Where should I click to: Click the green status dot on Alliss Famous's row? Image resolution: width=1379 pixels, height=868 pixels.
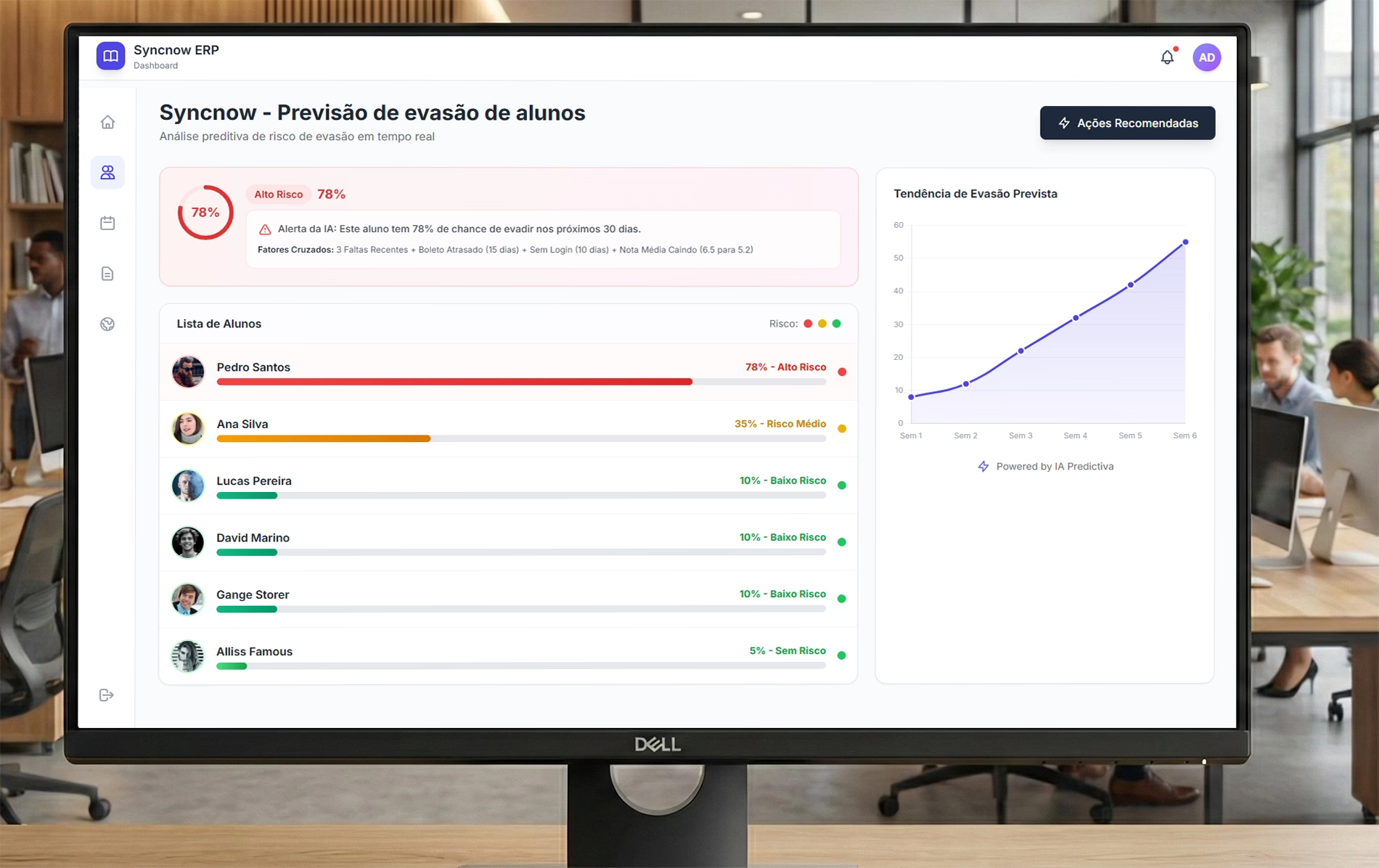pyautogui.click(x=842, y=655)
